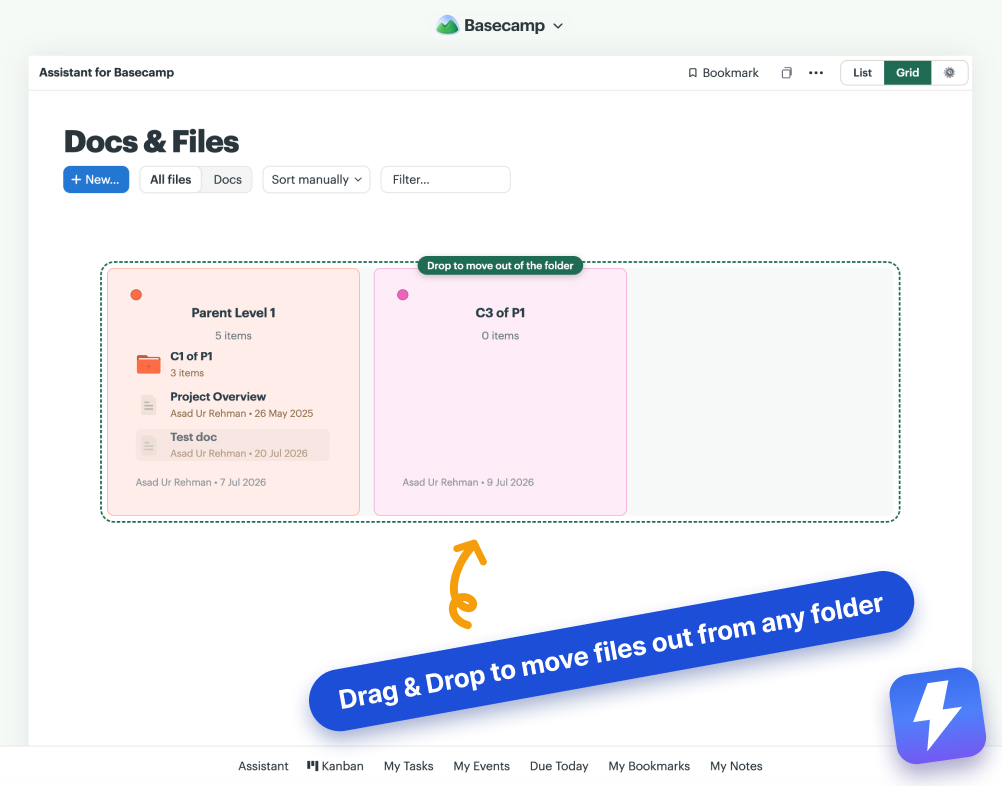The width and height of the screenshot is (1002, 786).
Task: Expand the Basecamp dropdown chevron
Action: point(558,26)
